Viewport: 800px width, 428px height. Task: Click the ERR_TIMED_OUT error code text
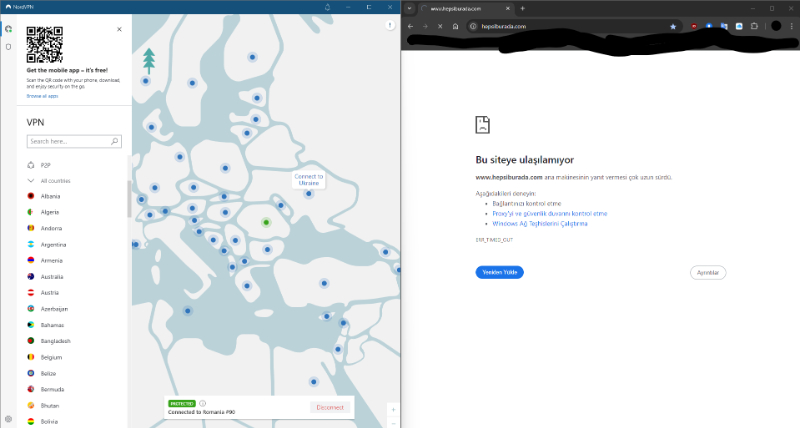pyautogui.click(x=494, y=240)
